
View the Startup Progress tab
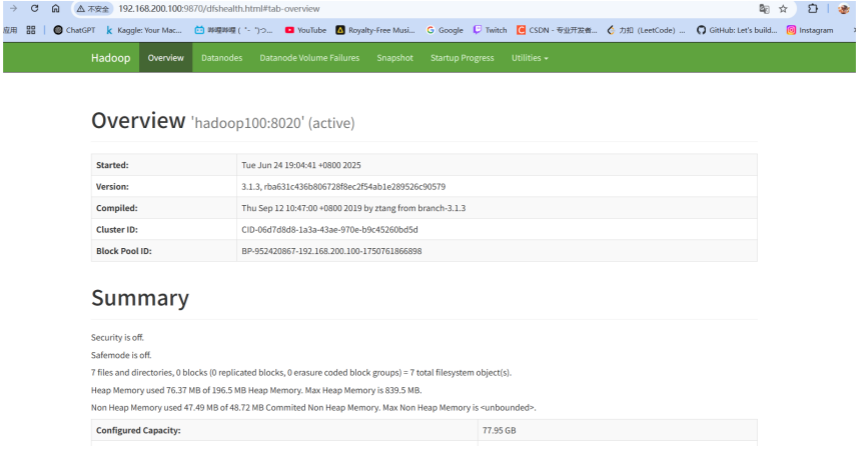point(462,58)
